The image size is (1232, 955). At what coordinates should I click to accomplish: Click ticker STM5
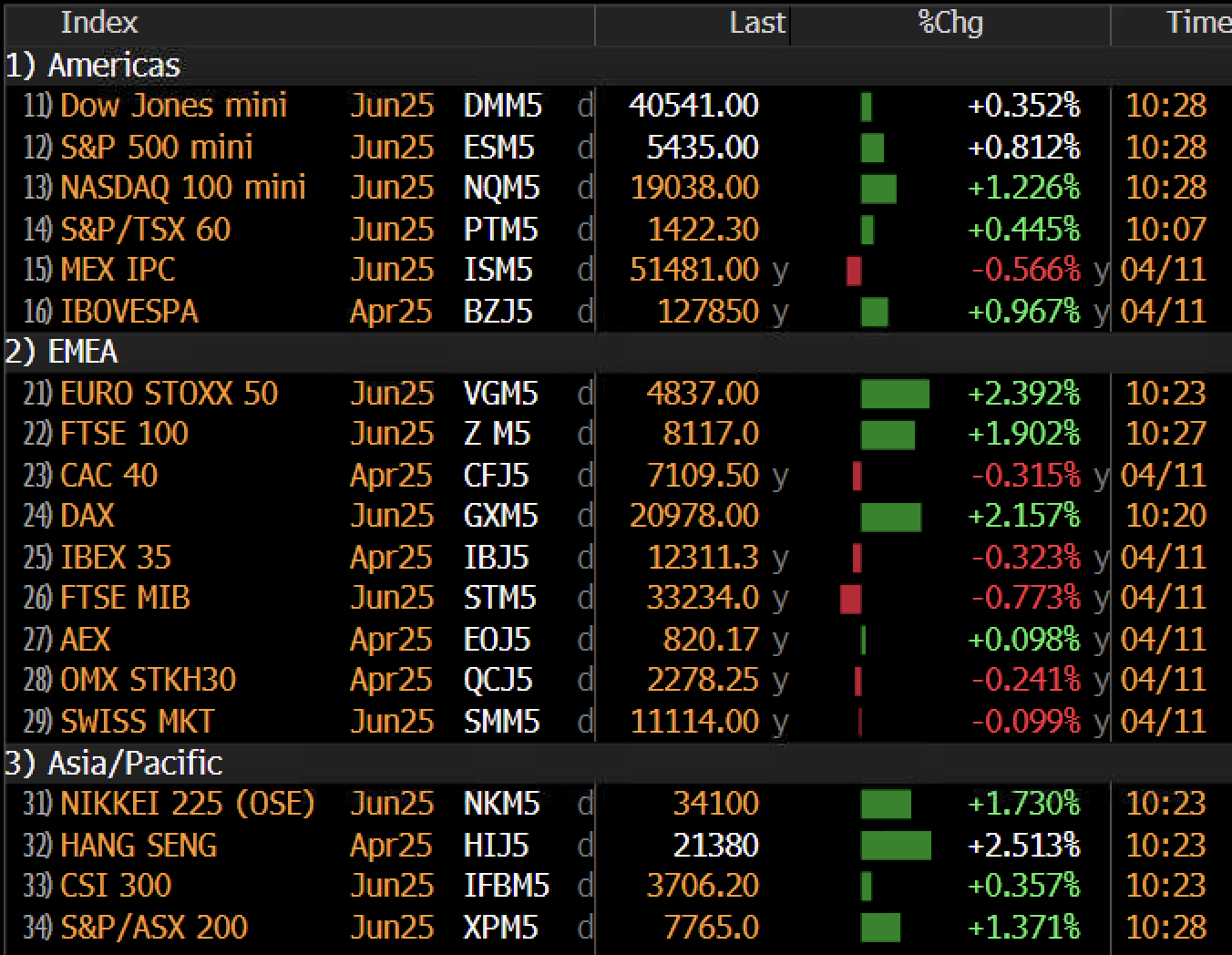pyautogui.click(x=499, y=598)
